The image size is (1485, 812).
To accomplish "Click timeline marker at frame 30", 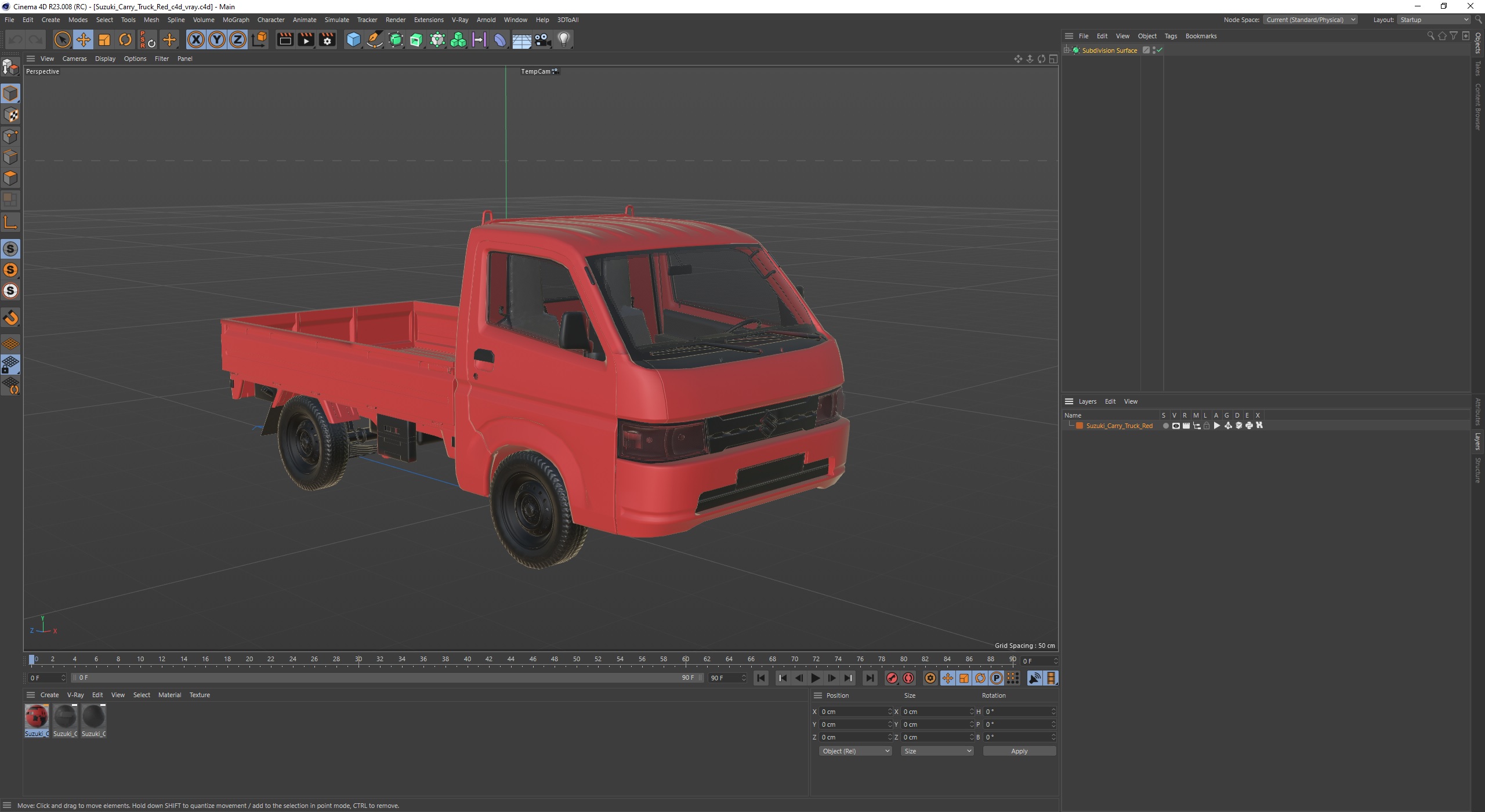I will [x=358, y=659].
